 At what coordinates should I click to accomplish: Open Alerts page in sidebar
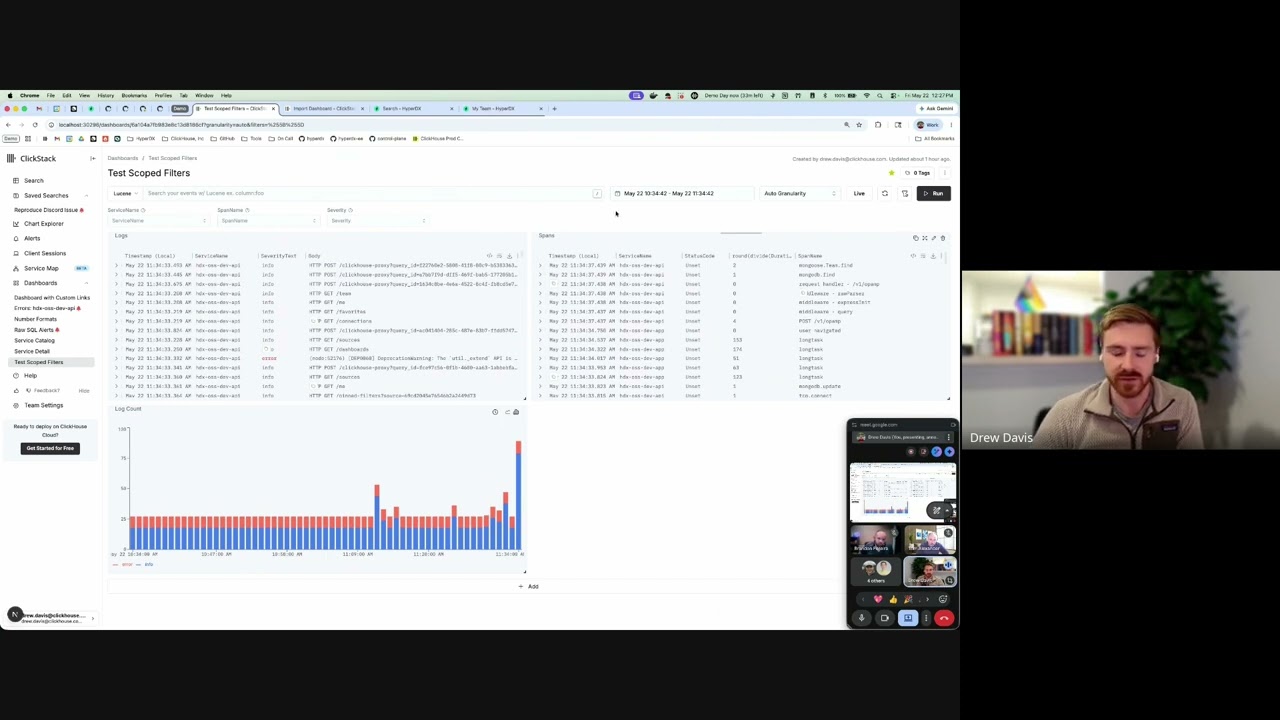pyautogui.click(x=32, y=238)
